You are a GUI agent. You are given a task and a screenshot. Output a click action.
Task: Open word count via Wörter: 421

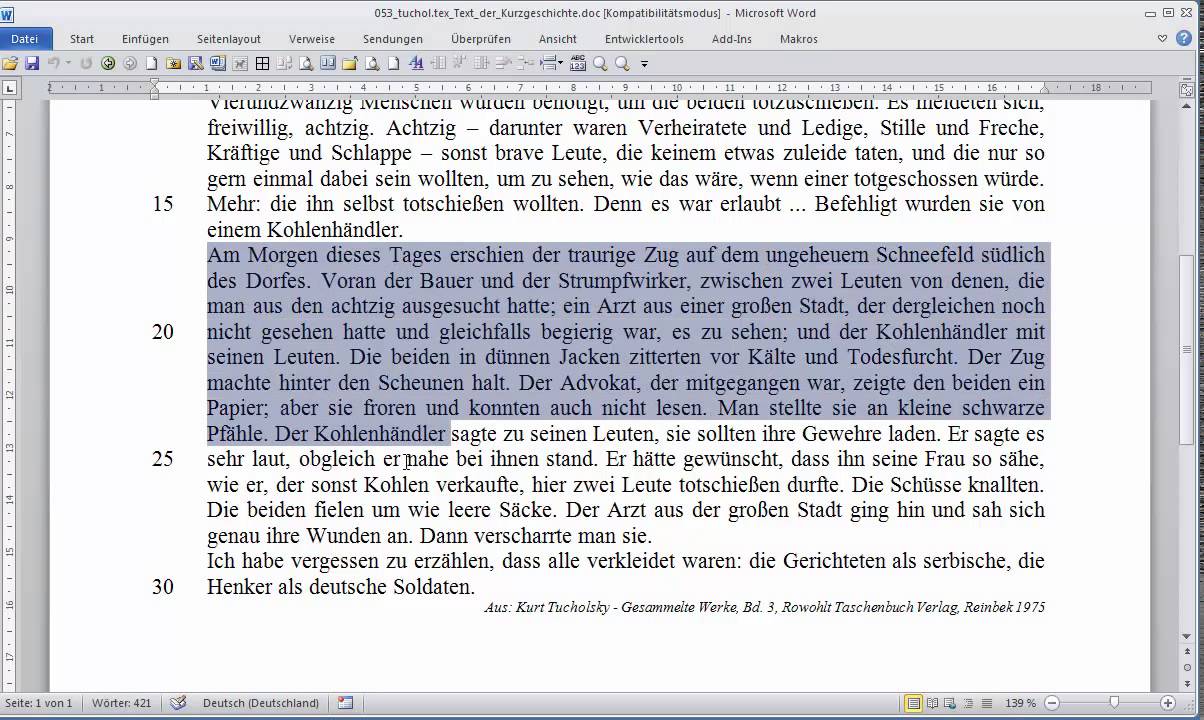[x=121, y=703]
